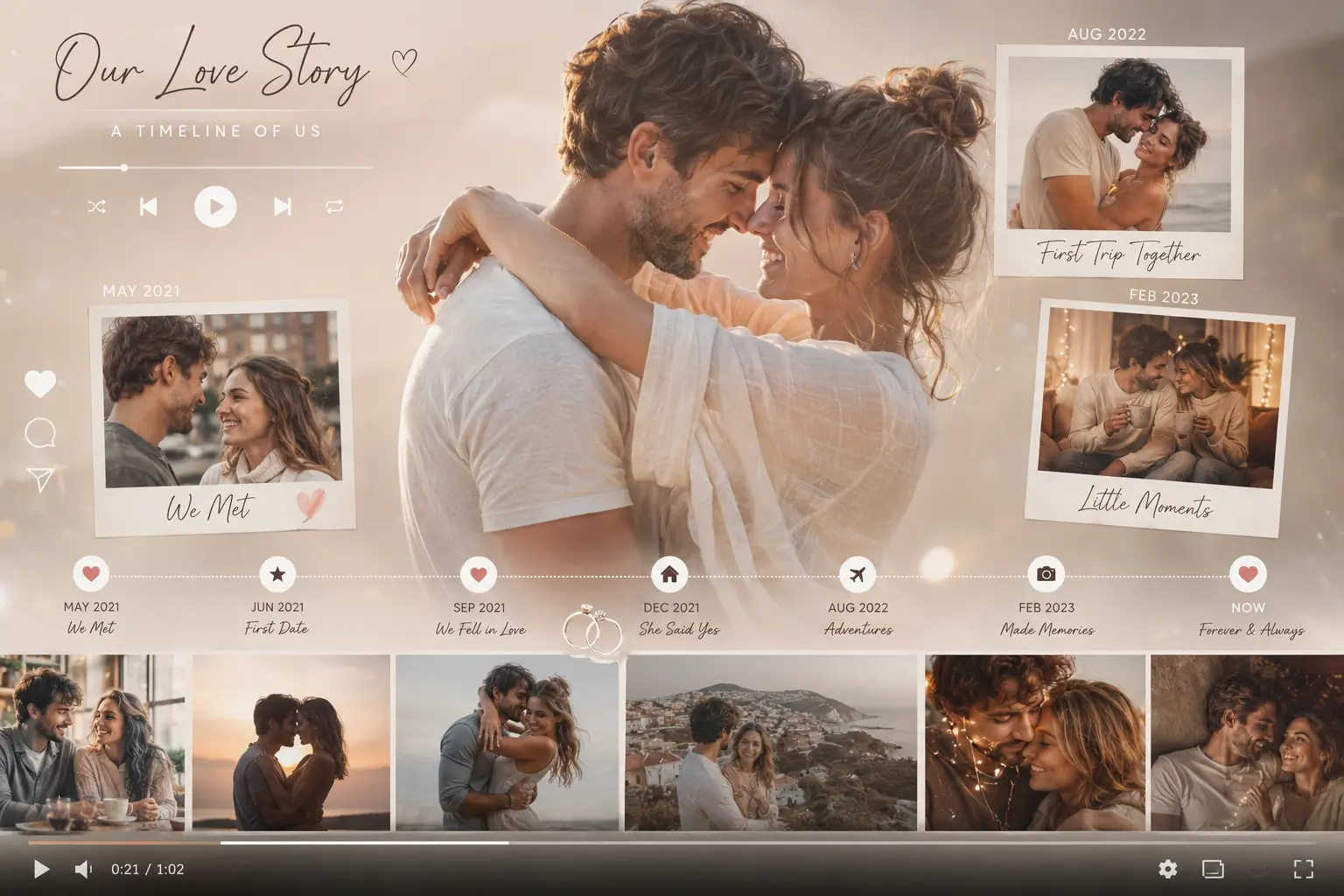
Task: Click the 0:21 / 1:02 time display
Action: (147, 869)
